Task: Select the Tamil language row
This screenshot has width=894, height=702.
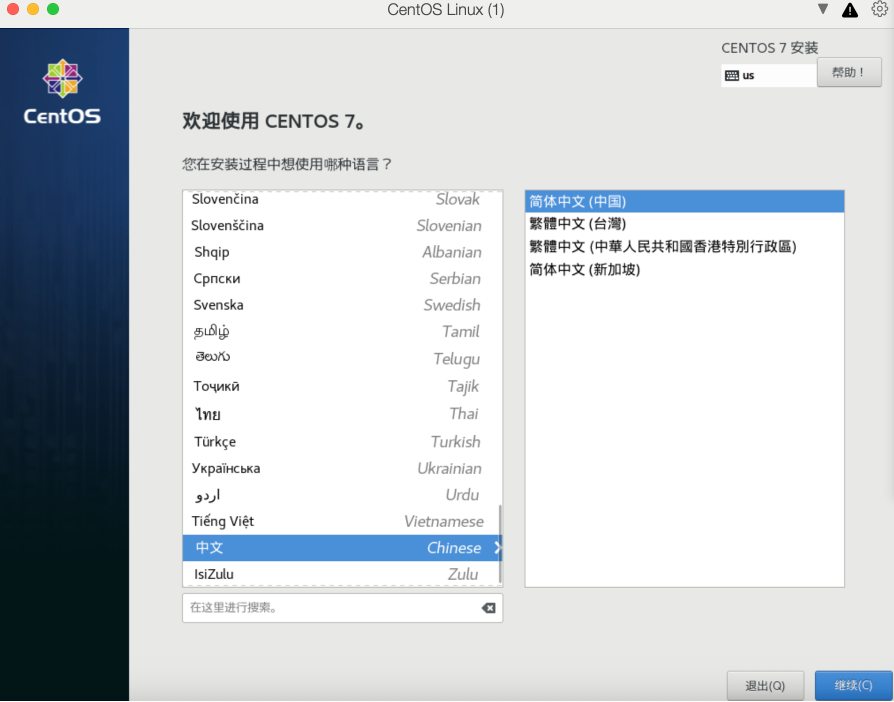Action: point(341,331)
